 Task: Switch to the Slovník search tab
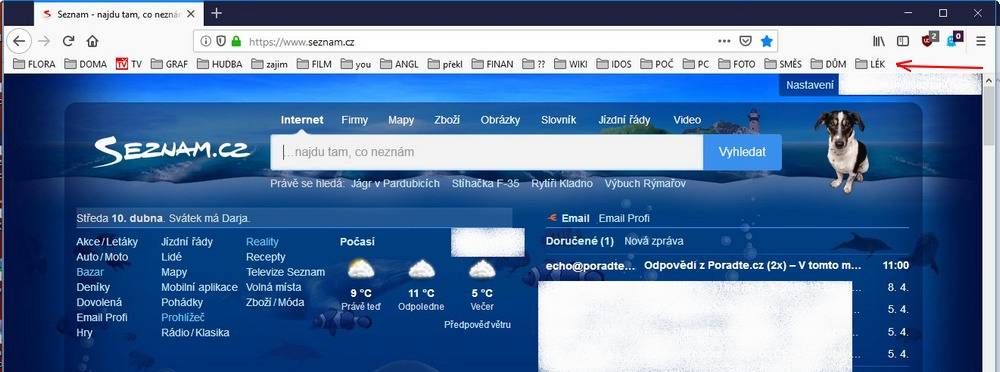pyautogui.click(x=559, y=120)
